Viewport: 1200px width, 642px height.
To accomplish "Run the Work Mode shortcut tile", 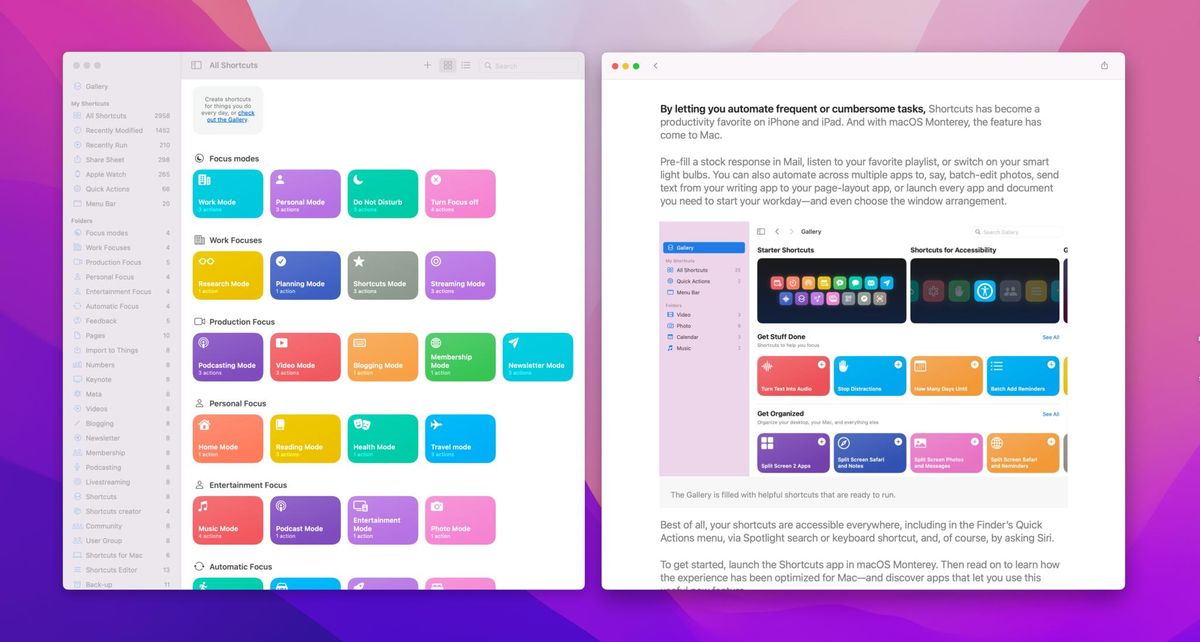I will tap(227, 192).
